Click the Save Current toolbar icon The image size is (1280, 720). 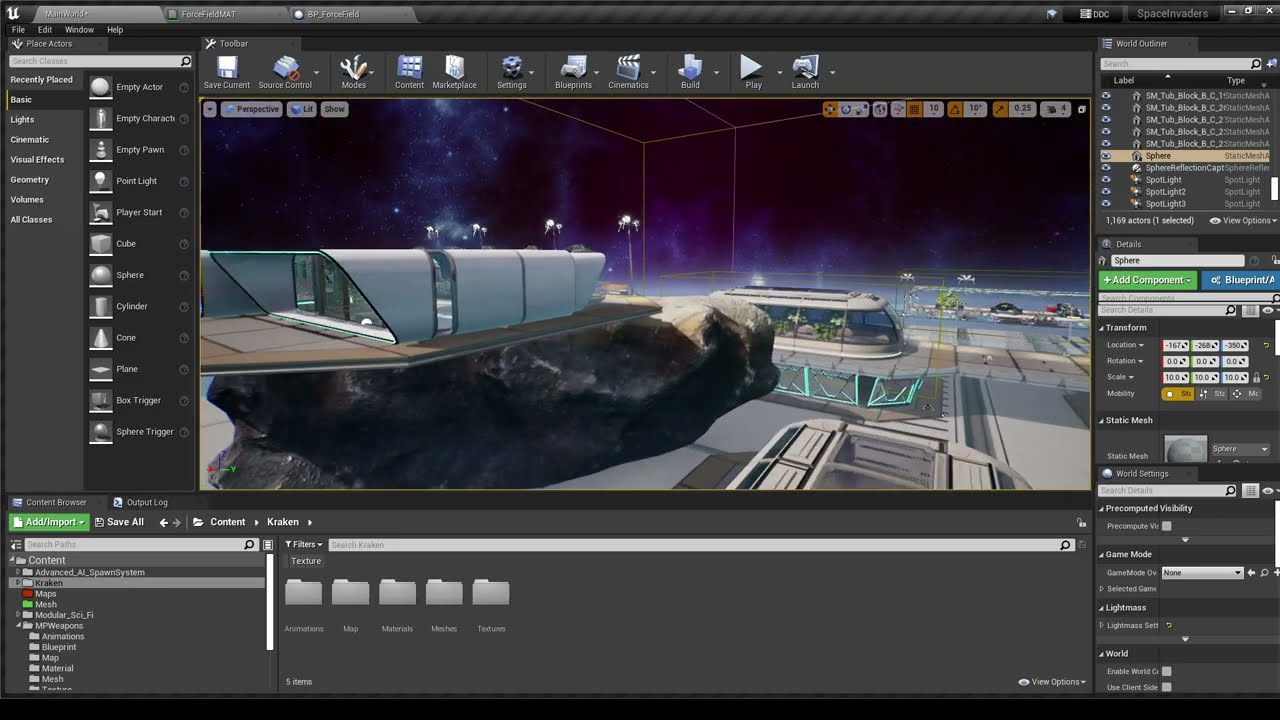click(227, 70)
